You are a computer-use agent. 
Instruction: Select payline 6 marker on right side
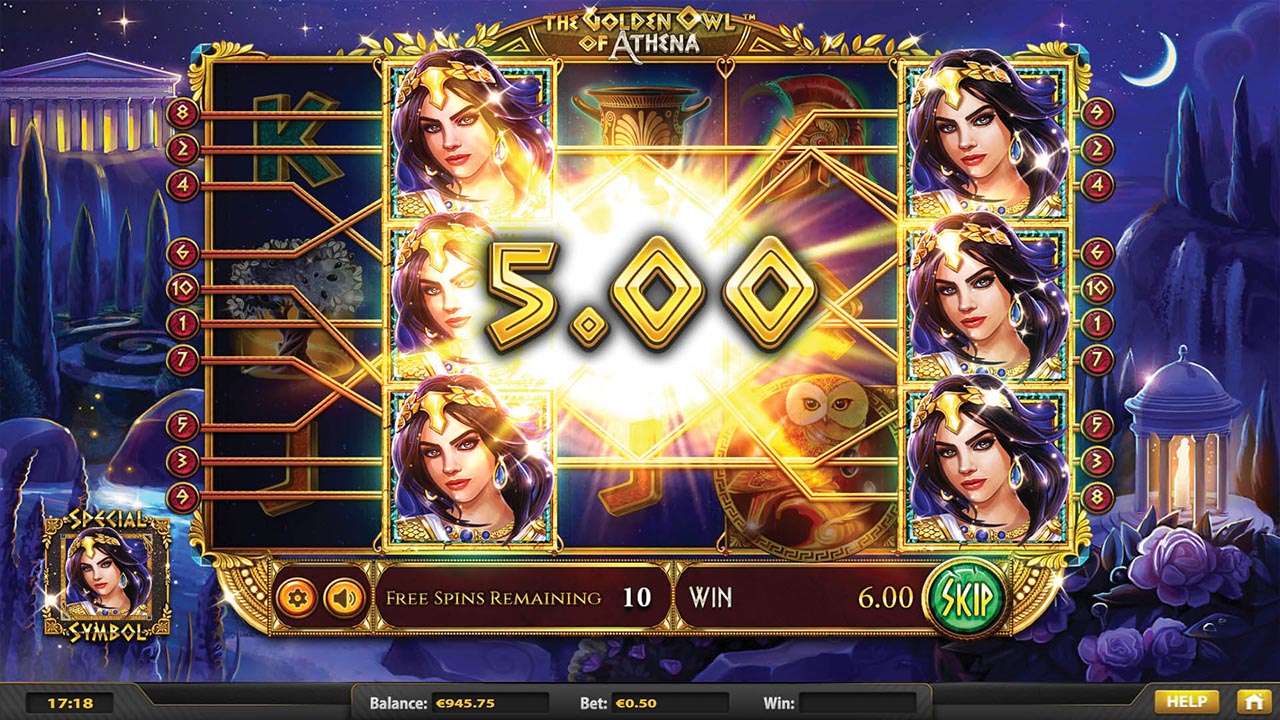pyautogui.click(x=1098, y=254)
